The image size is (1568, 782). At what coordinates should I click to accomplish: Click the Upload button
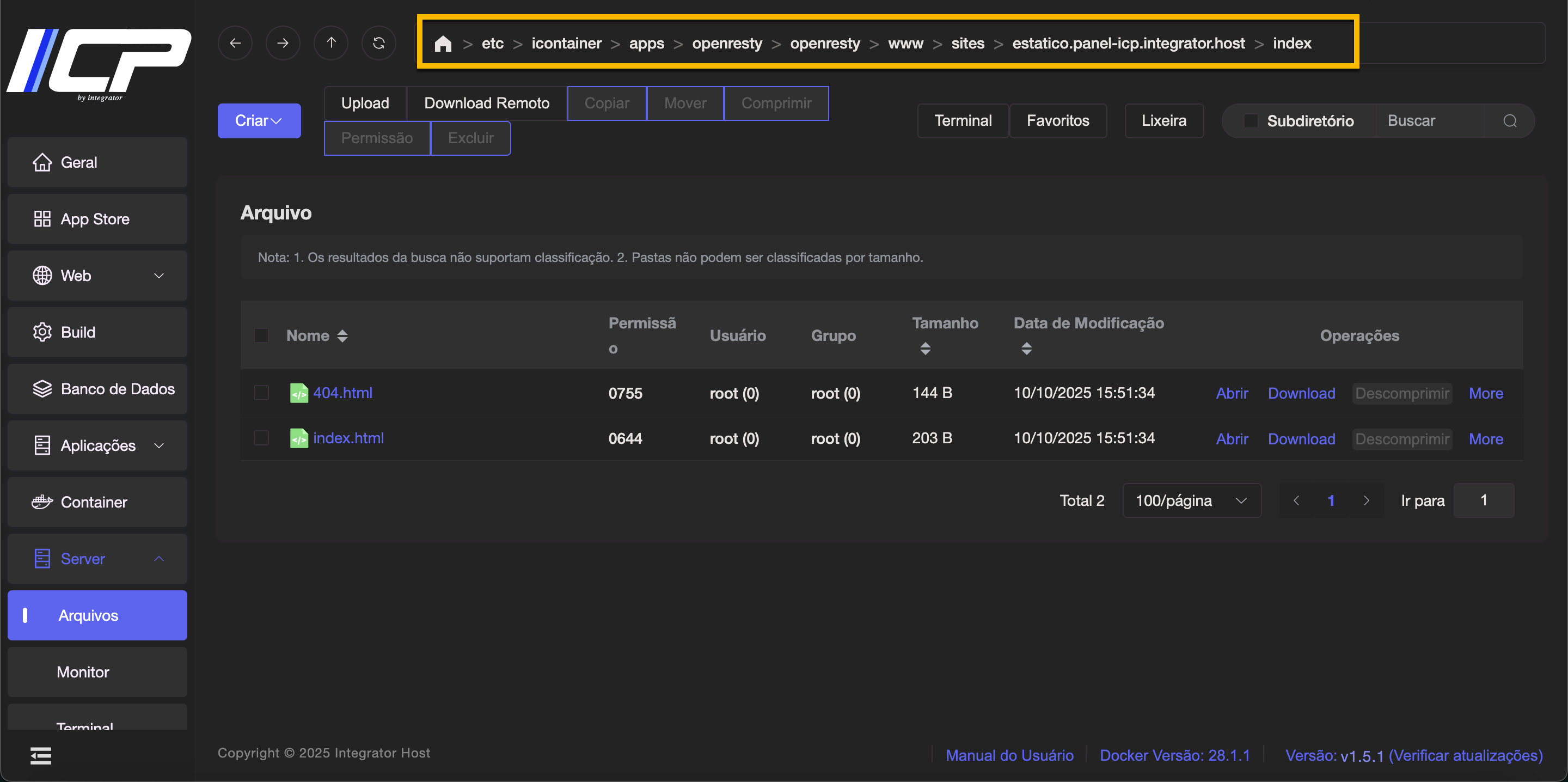[365, 103]
